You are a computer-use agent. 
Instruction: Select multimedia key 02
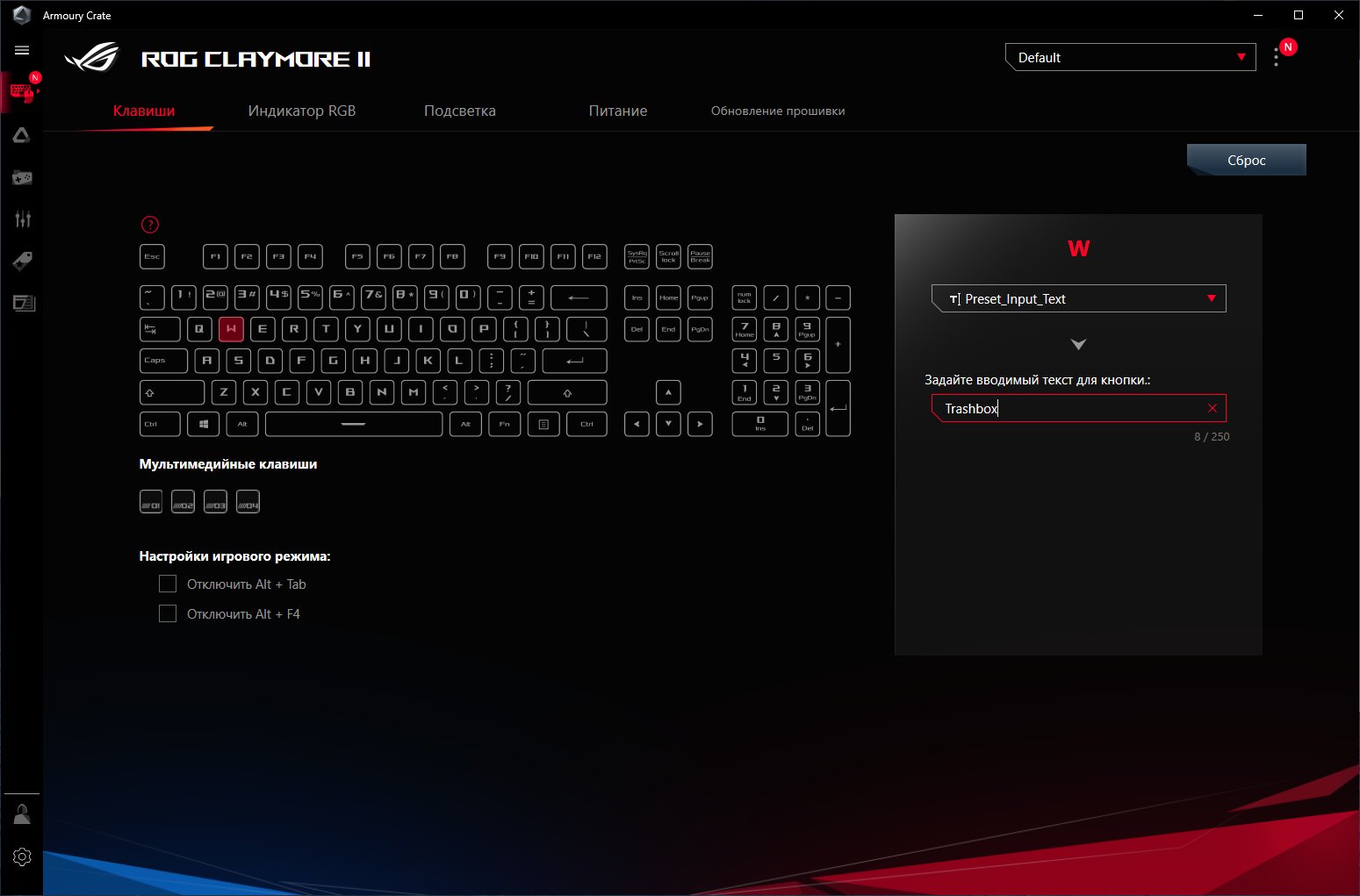[x=183, y=502]
